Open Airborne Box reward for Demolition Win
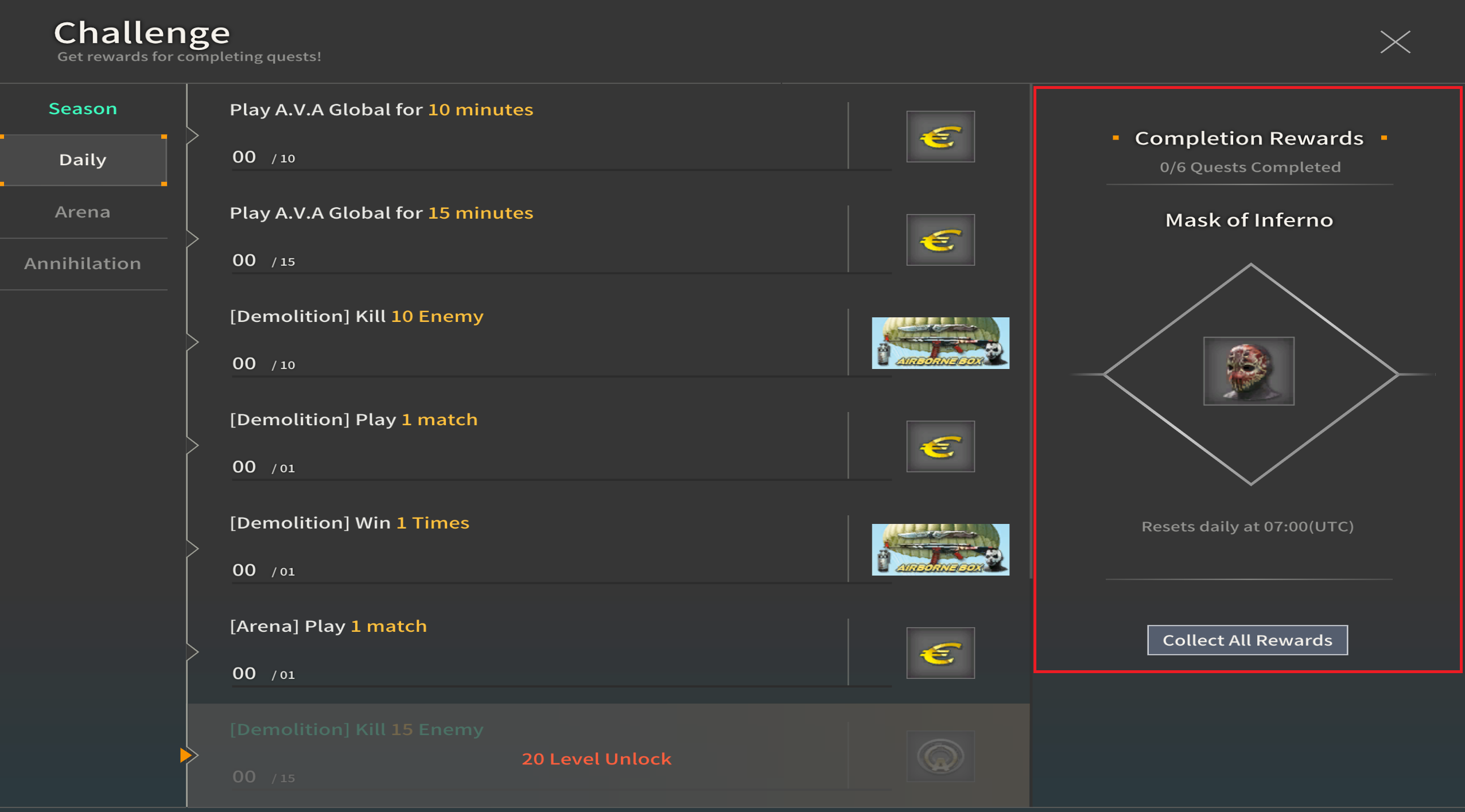 (940, 549)
